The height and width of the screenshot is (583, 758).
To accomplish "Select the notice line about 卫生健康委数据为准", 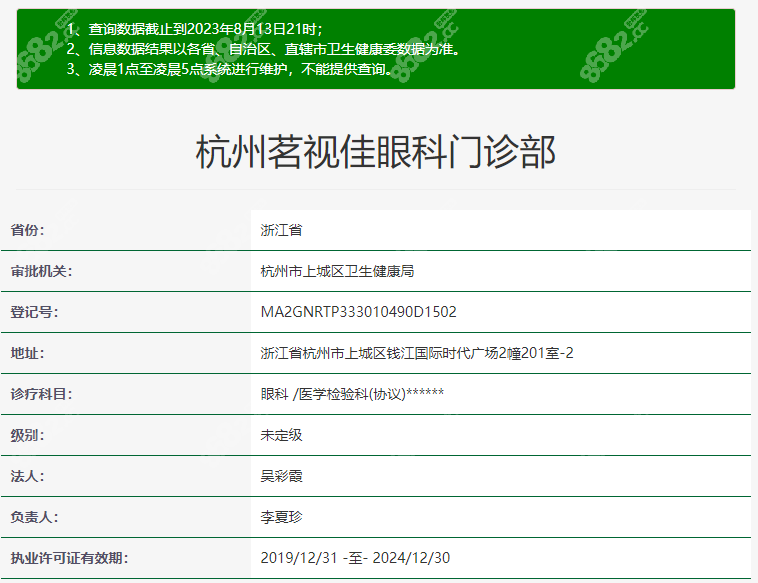I will click(264, 49).
